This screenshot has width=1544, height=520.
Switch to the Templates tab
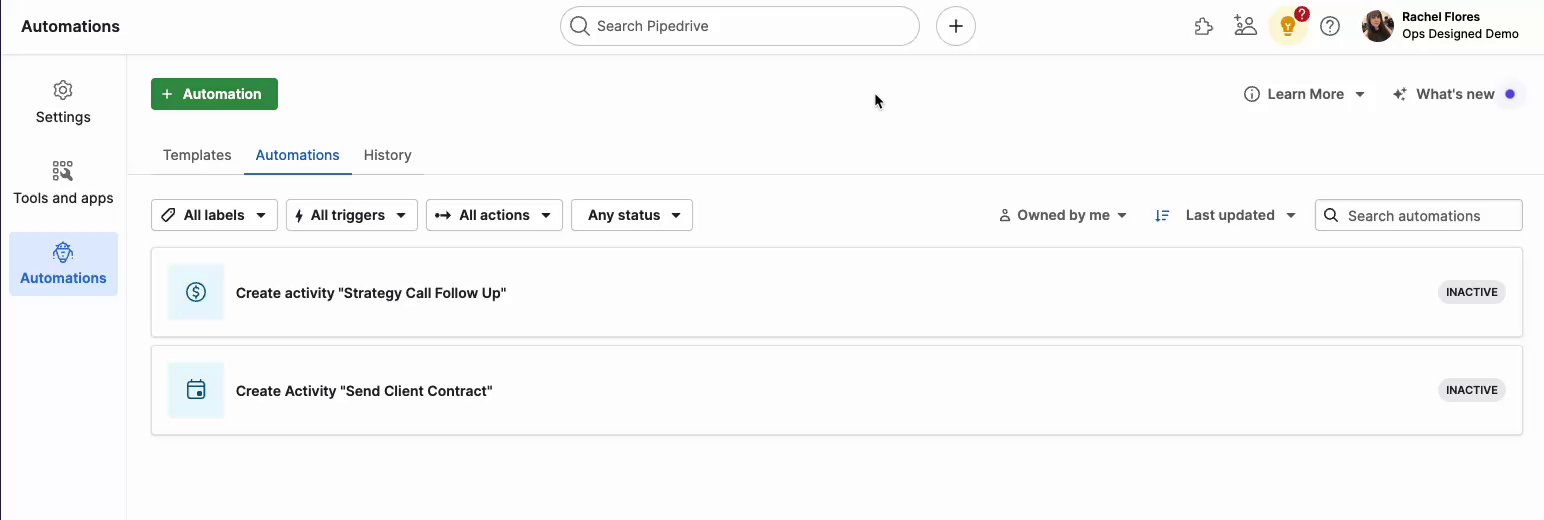tap(197, 155)
